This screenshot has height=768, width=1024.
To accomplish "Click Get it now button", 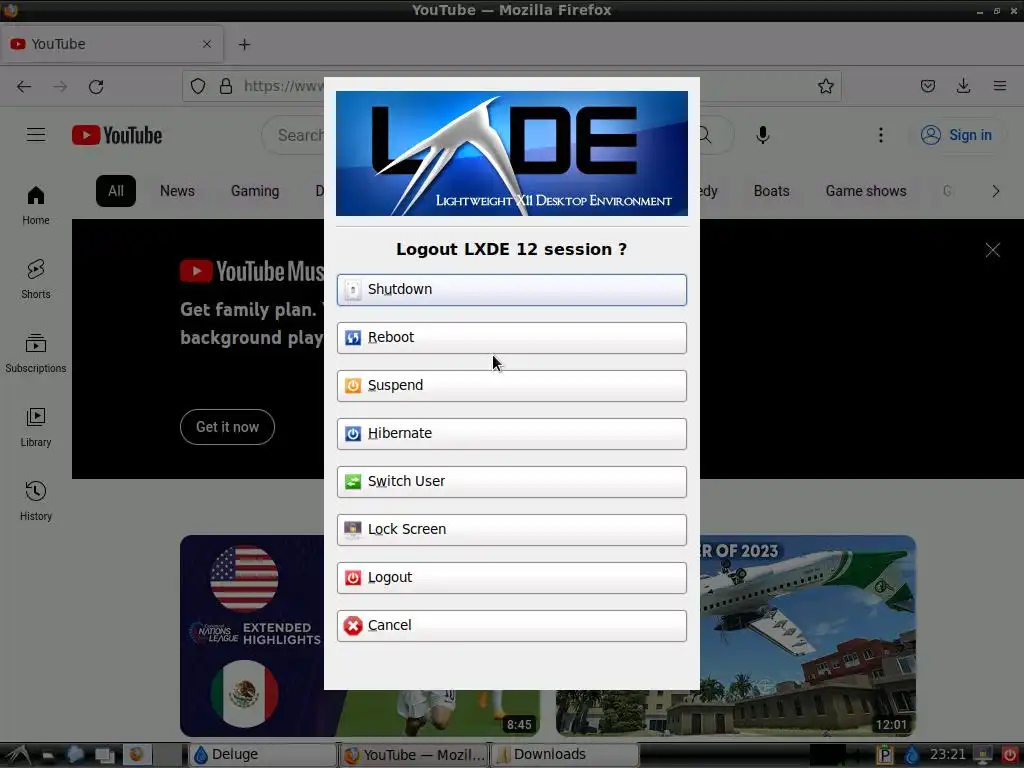I will (227, 427).
